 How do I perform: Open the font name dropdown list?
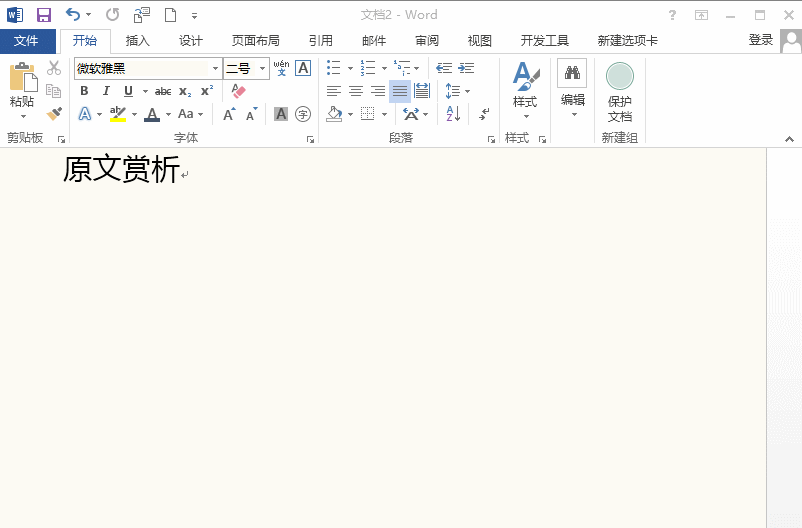click(x=215, y=68)
